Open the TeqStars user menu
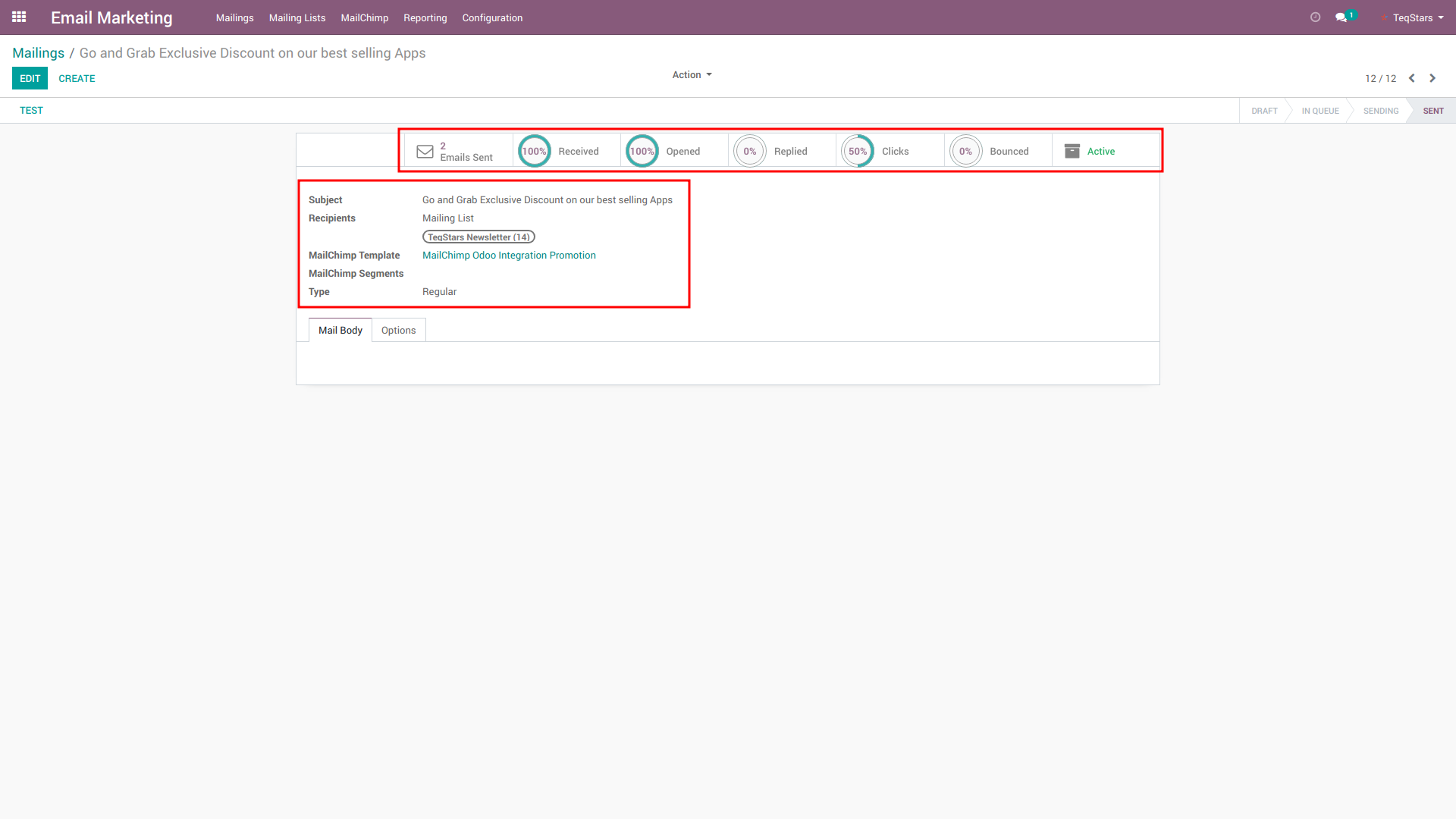 click(x=1417, y=17)
